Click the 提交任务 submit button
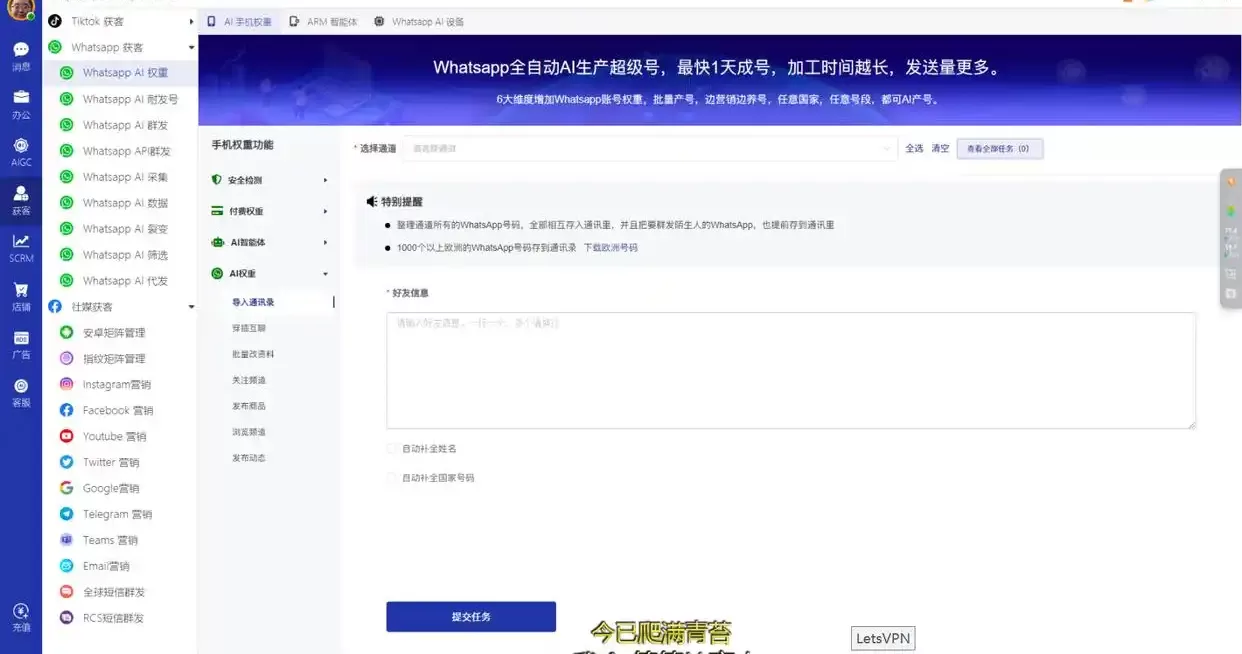1242x654 pixels. coord(470,616)
